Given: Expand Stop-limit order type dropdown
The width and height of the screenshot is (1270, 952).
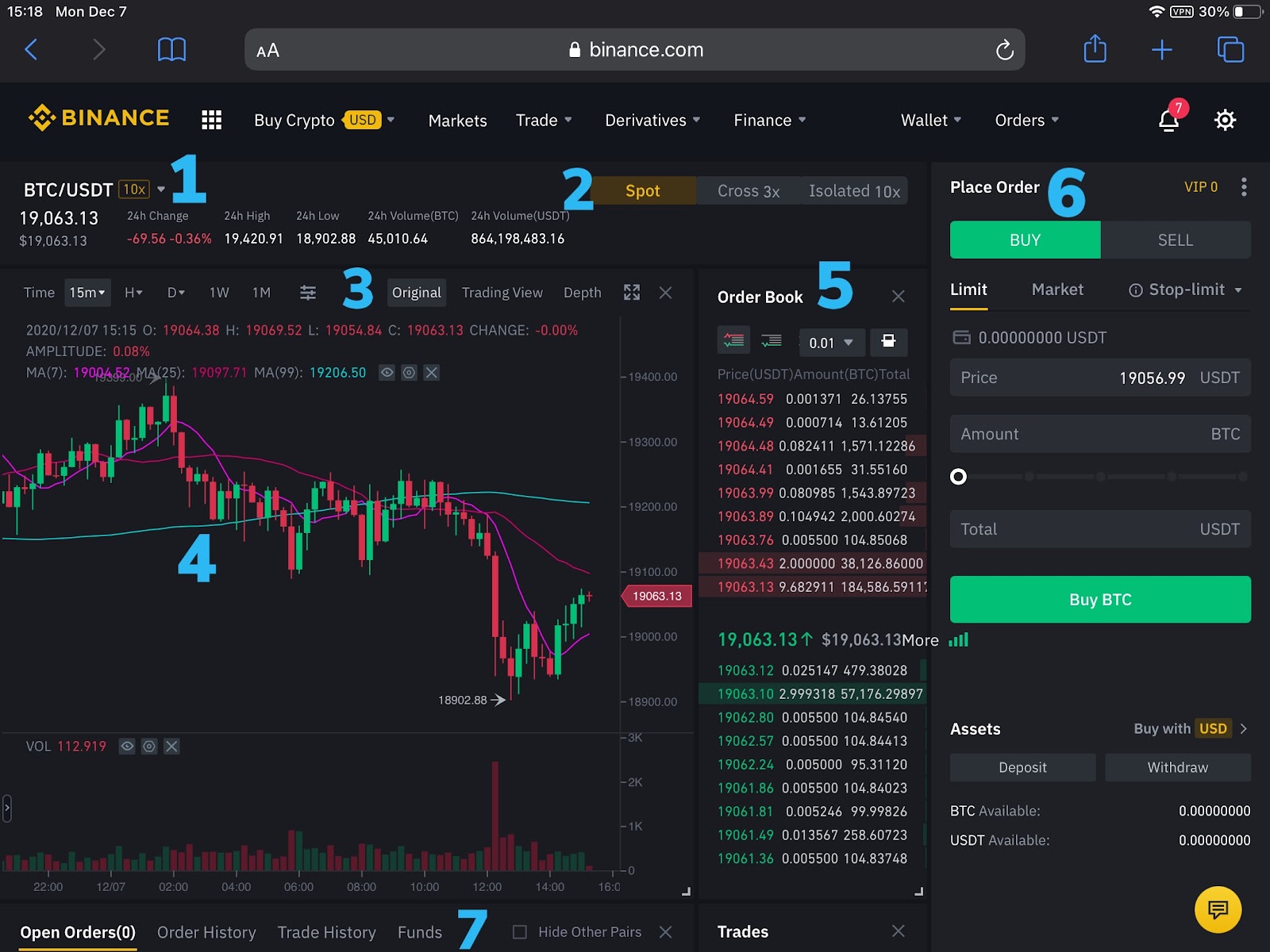Looking at the screenshot, I should [1238, 290].
